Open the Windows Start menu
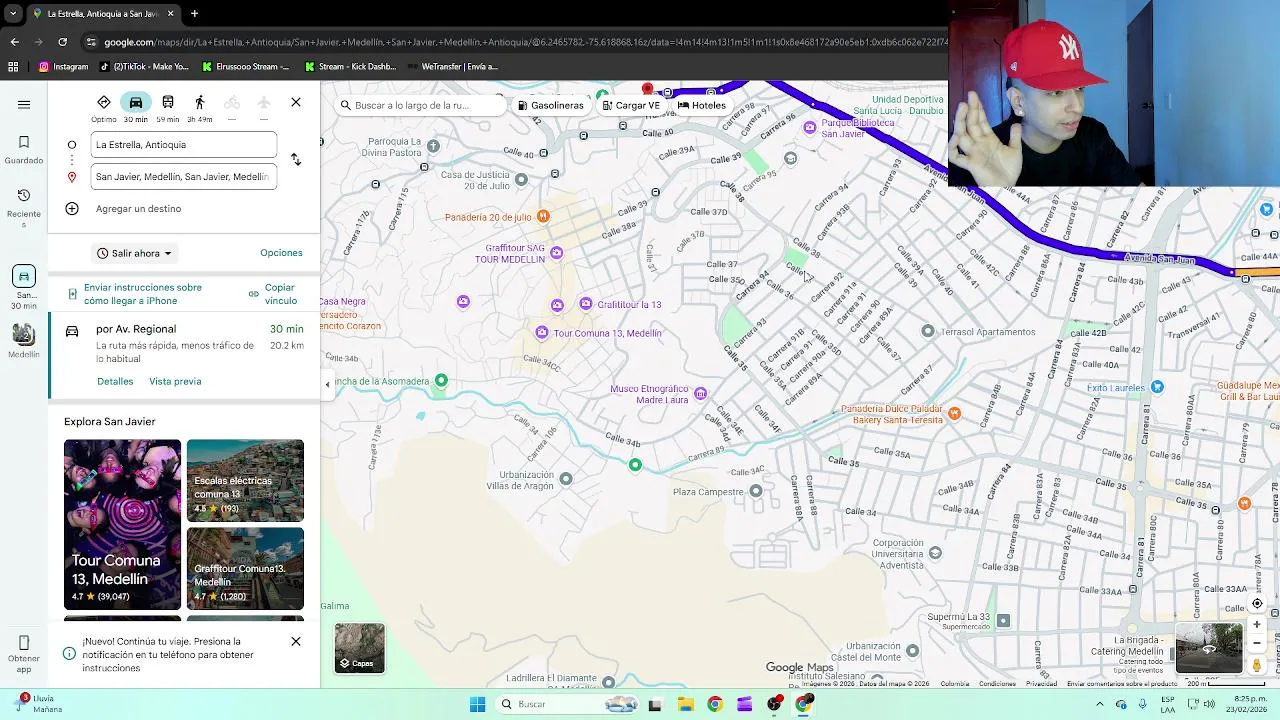The width and height of the screenshot is (1280, 720). point(477,704)
